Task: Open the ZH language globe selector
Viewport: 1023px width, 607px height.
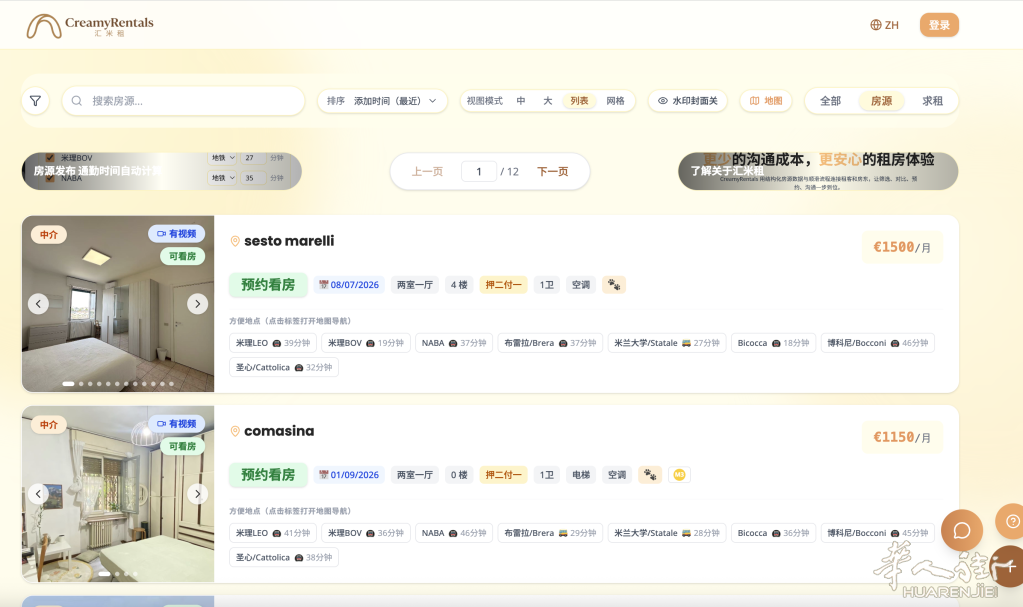Action: [x=885, y=25]
